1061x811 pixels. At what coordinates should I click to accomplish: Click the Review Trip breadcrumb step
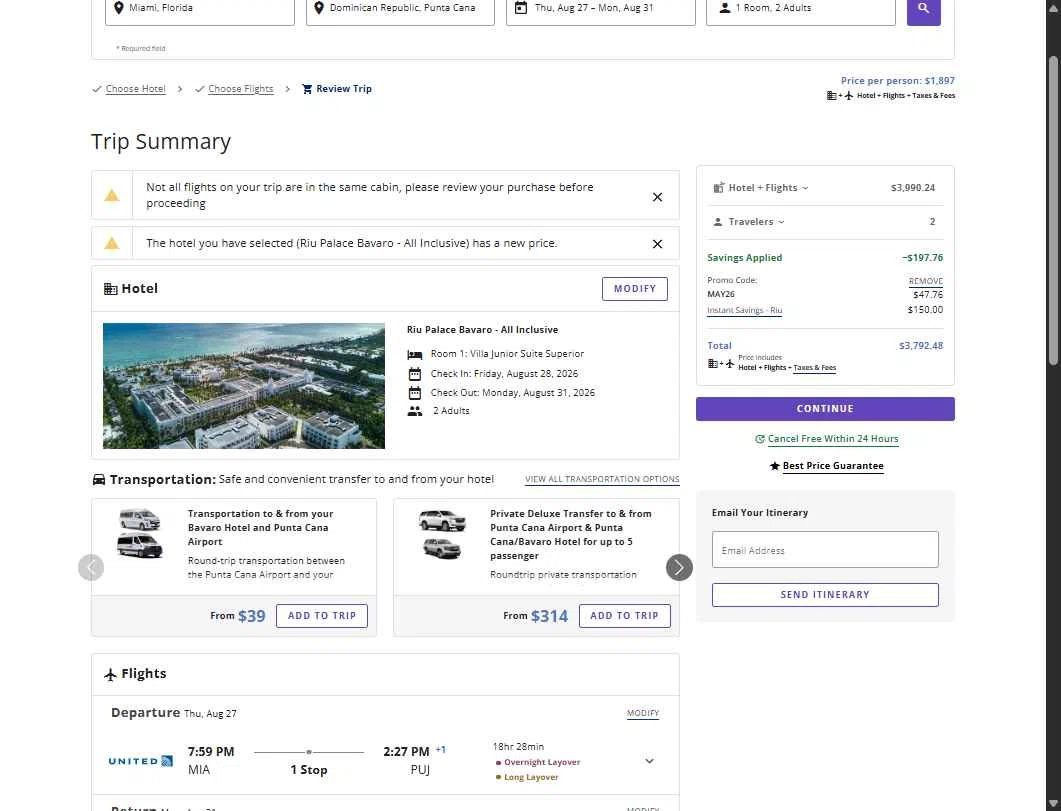click(344, 89)
